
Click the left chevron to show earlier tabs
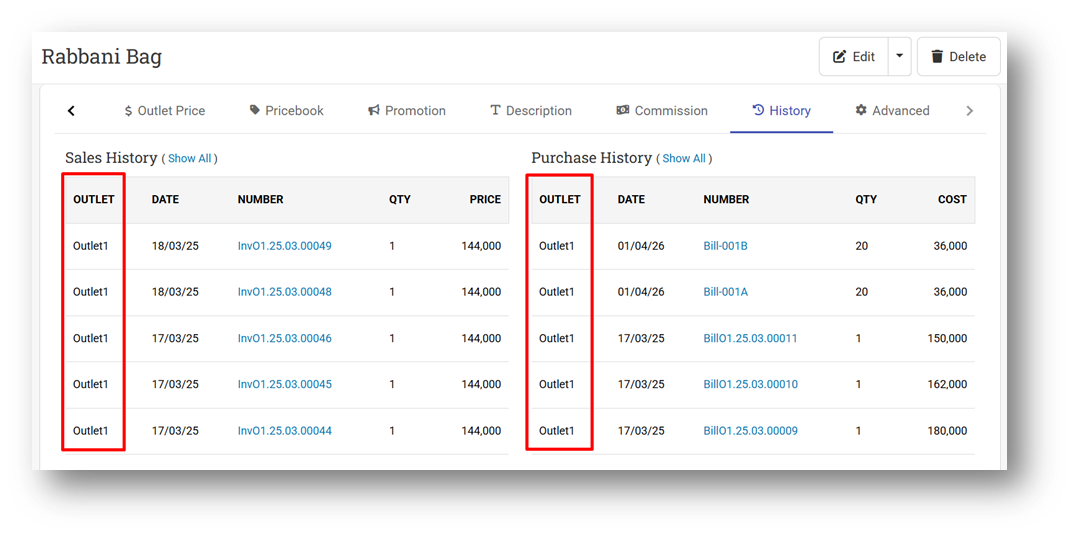71,111
